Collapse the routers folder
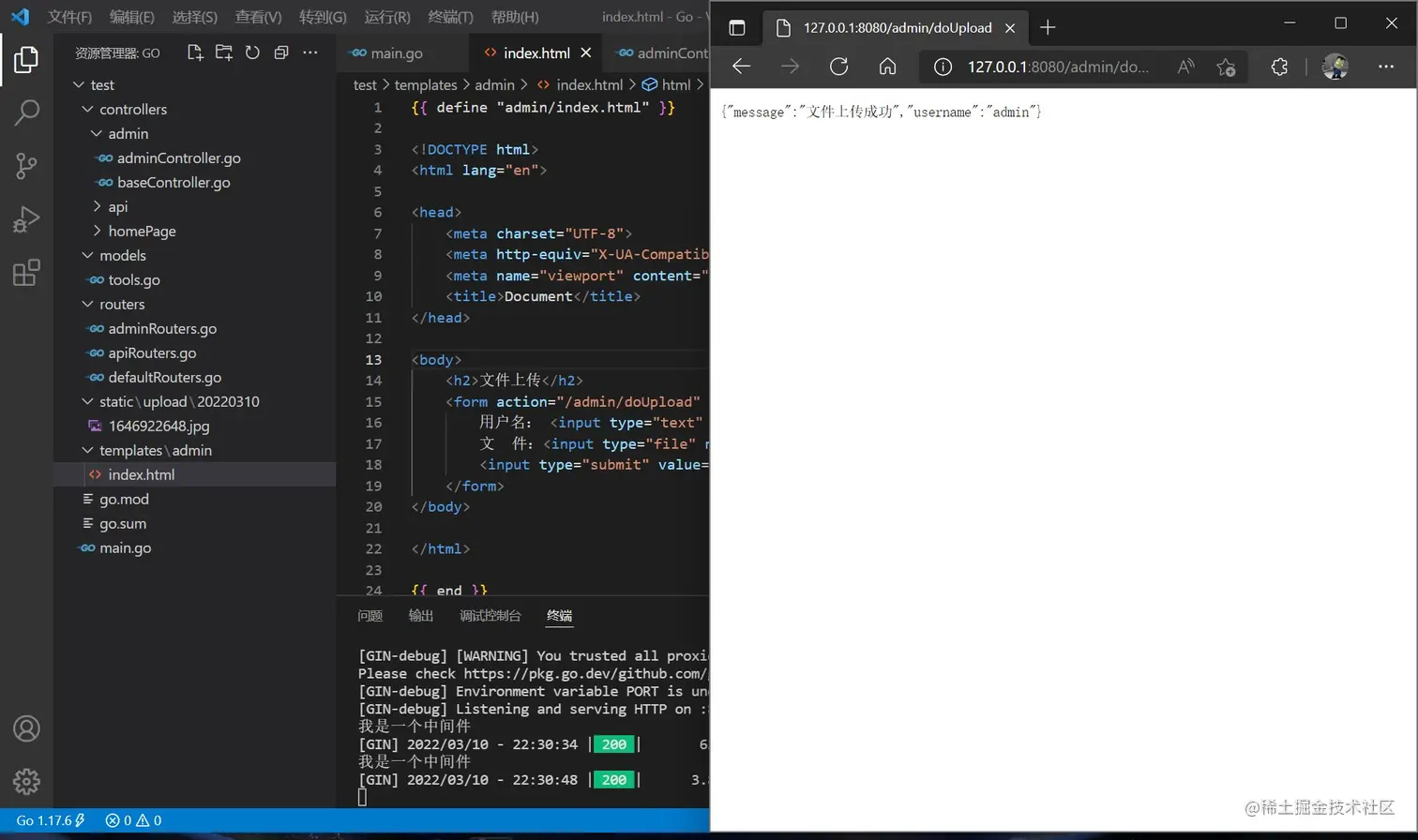Viewport: 1418px width, 840px height. (87, 304)
